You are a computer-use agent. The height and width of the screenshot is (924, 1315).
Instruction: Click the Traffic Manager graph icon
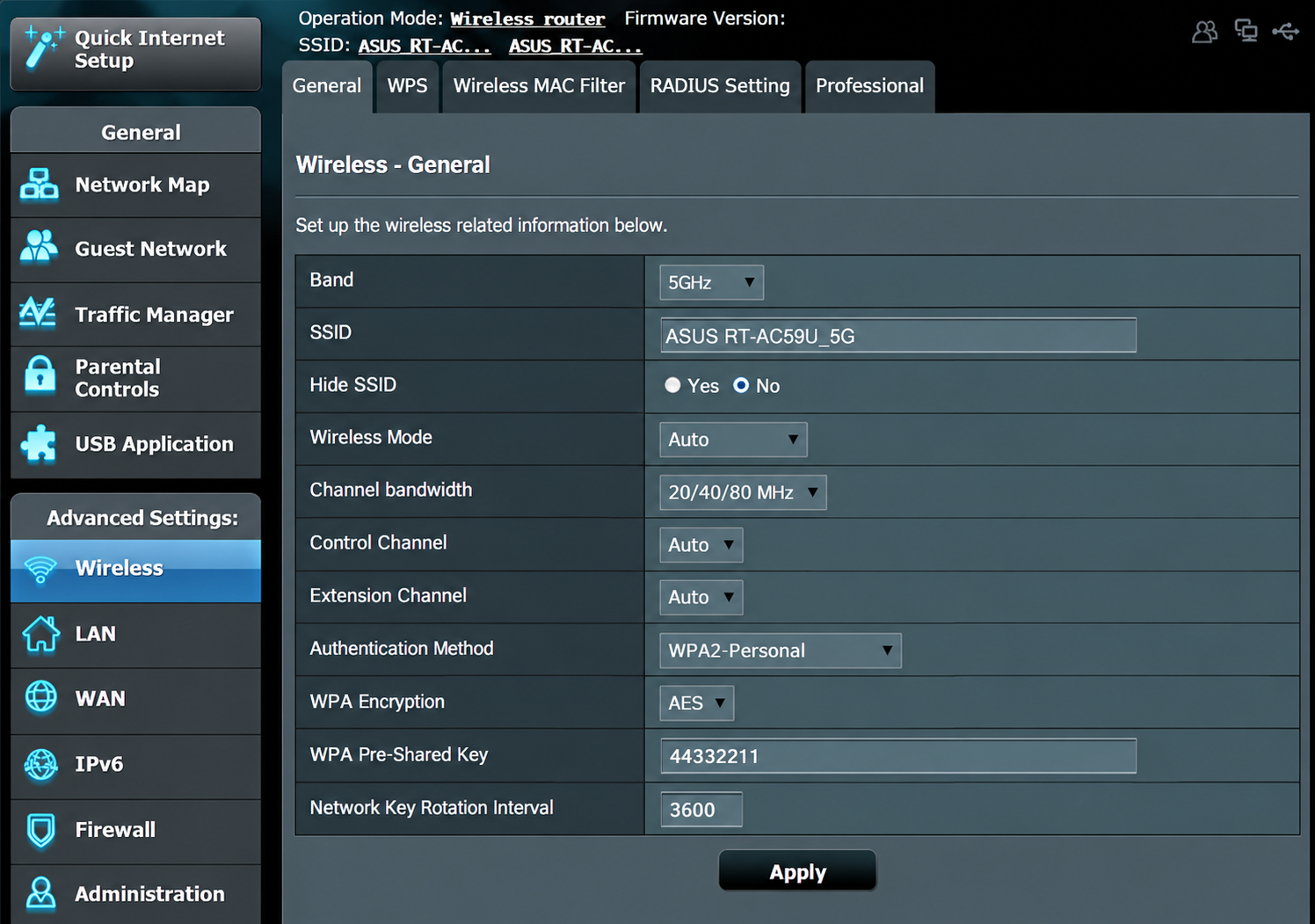tap(38, 313)
